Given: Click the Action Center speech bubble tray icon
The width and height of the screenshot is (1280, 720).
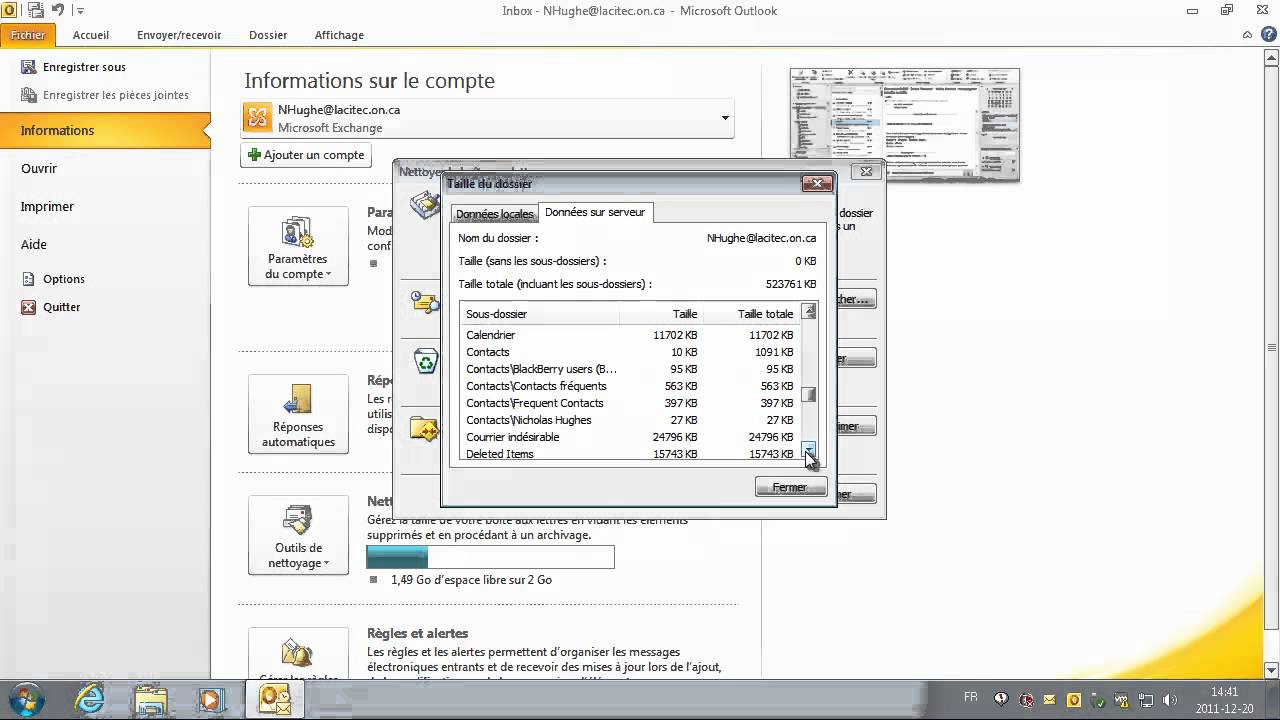Looking at the screenshot, I should (x=1002, y=699).
